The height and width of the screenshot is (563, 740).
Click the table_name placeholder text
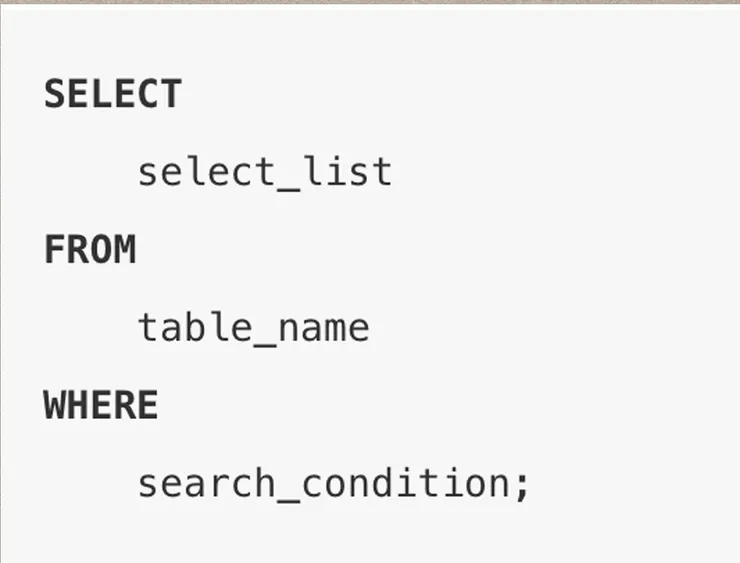pyautogui.click(x=253, y=328)
